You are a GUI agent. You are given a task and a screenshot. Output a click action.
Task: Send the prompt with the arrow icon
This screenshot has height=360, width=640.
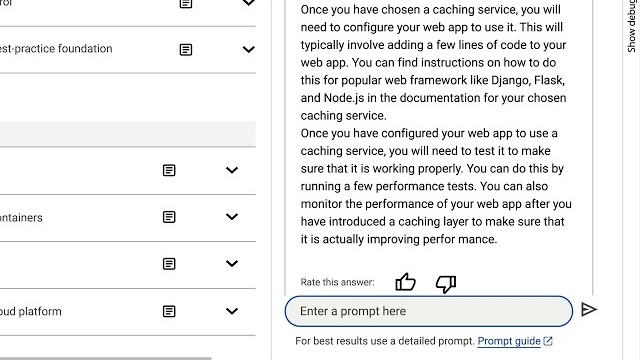(x=589, y=310)
